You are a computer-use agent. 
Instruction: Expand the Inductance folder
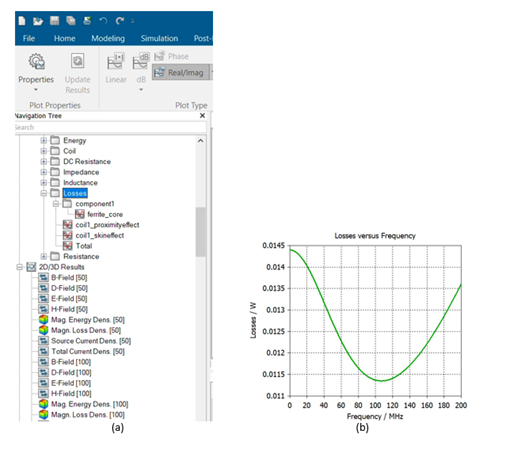click(44, 182)
